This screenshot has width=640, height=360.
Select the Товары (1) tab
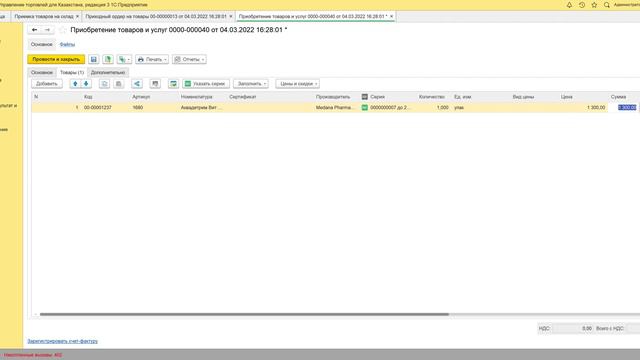click(72, 72)
